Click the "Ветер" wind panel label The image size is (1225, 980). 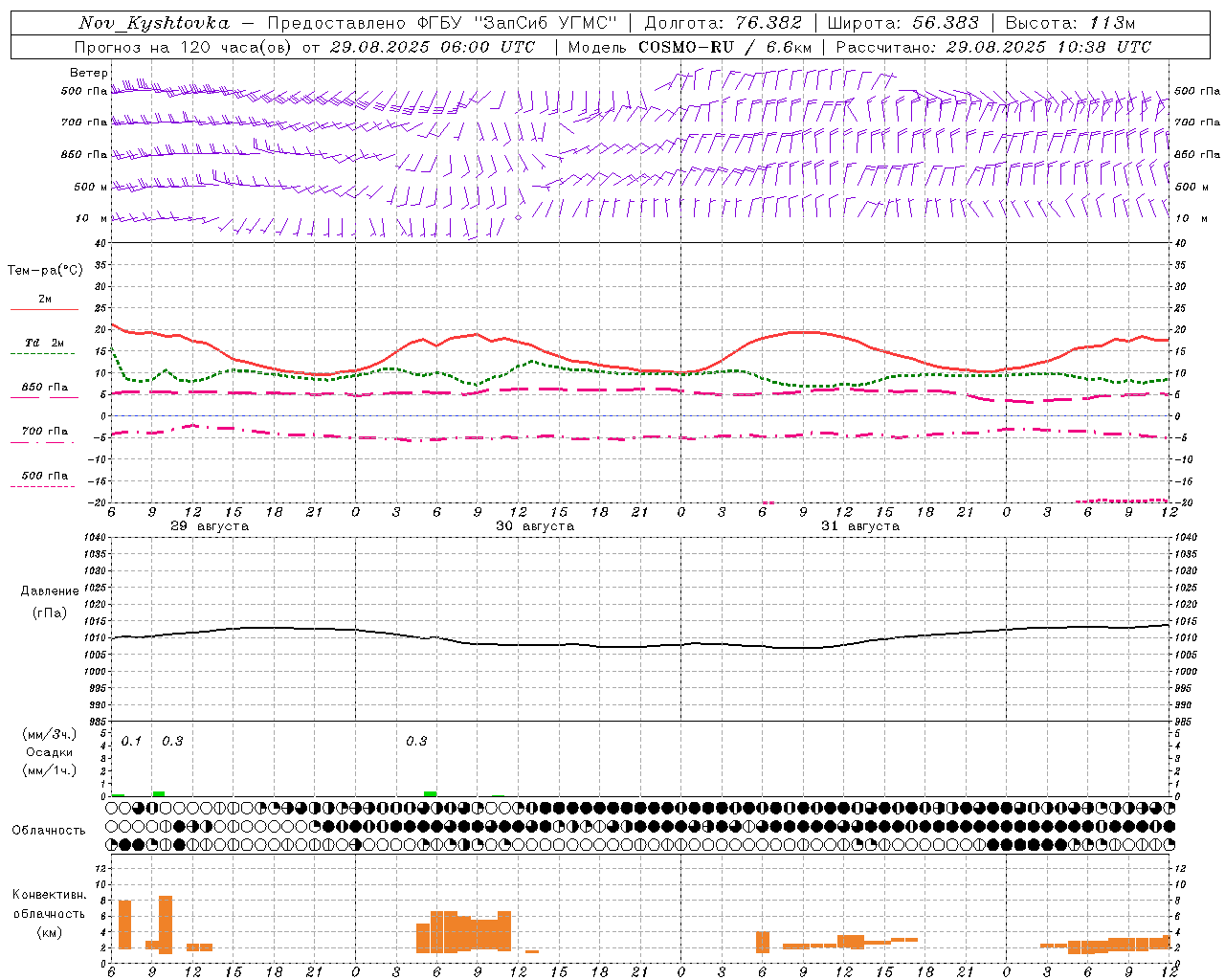pos(89,73)
